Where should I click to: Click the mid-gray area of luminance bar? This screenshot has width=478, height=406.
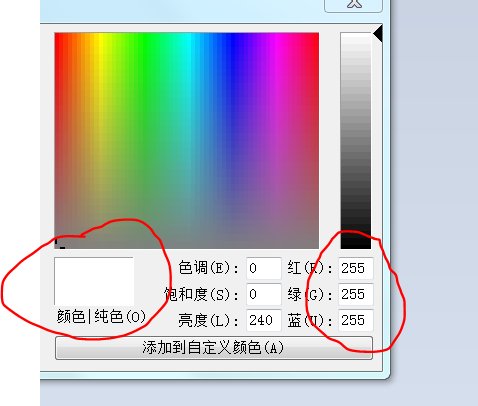click(x=356, y=141)
